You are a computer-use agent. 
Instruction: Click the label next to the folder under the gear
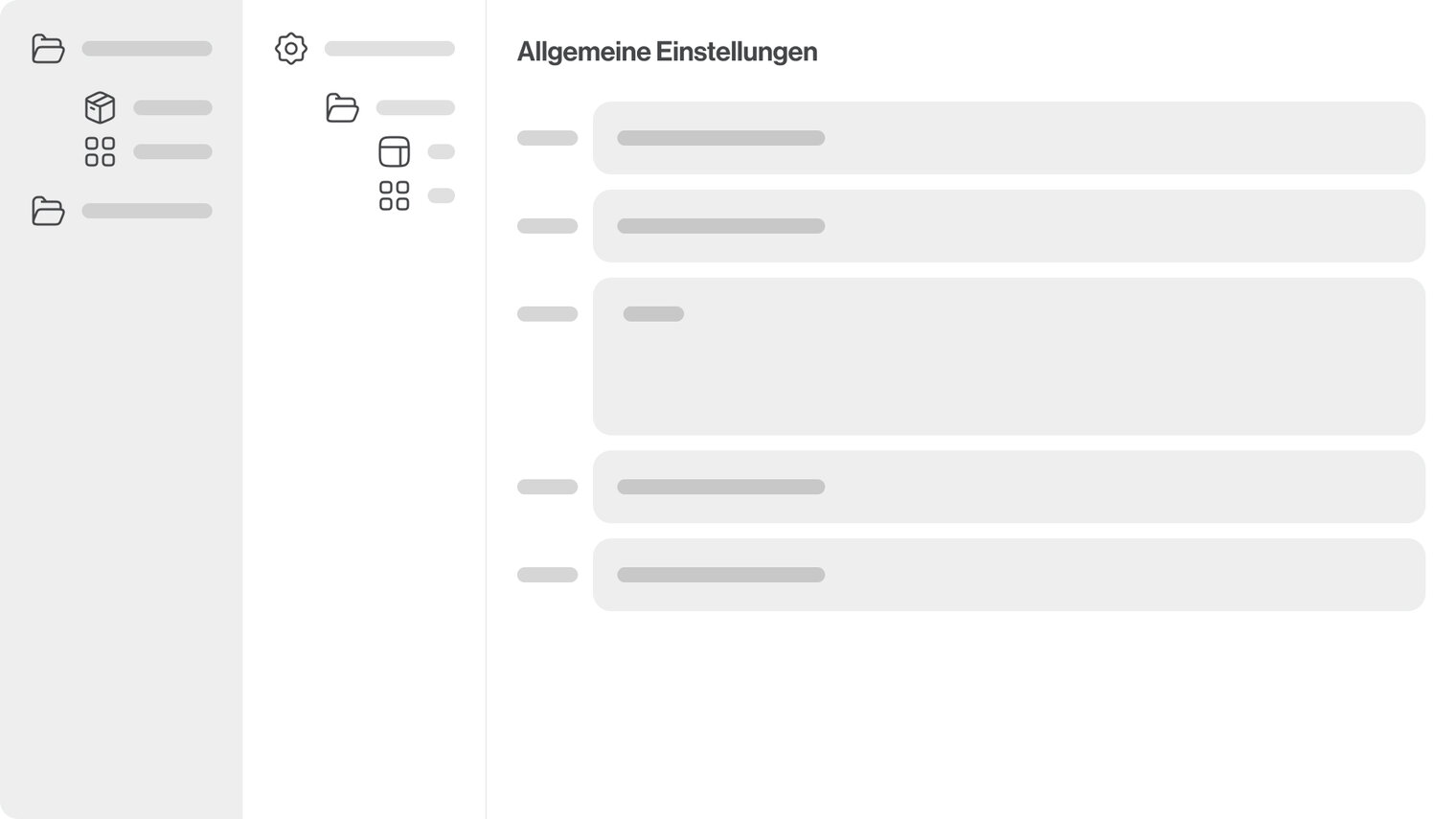415,107
